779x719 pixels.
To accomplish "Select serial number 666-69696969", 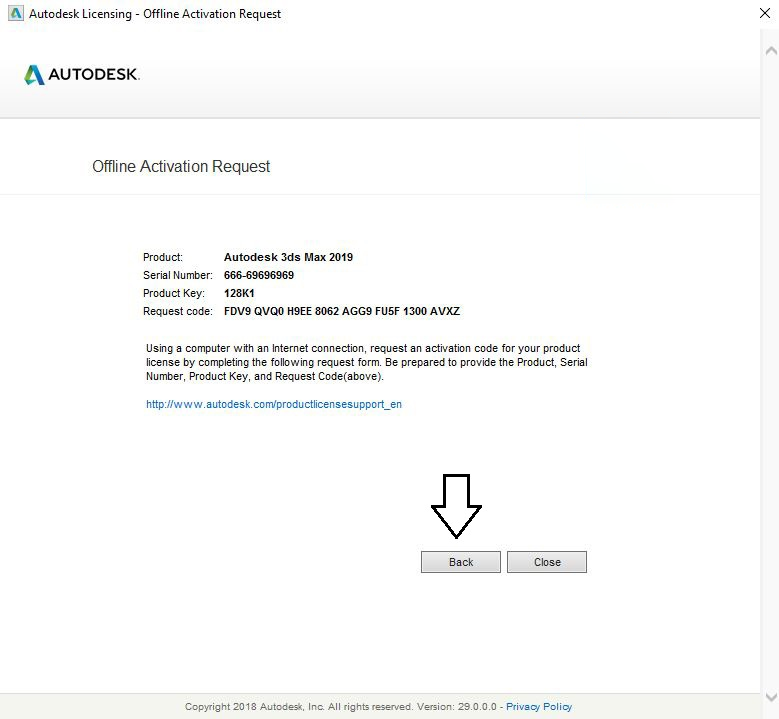I will coord(259,275).
